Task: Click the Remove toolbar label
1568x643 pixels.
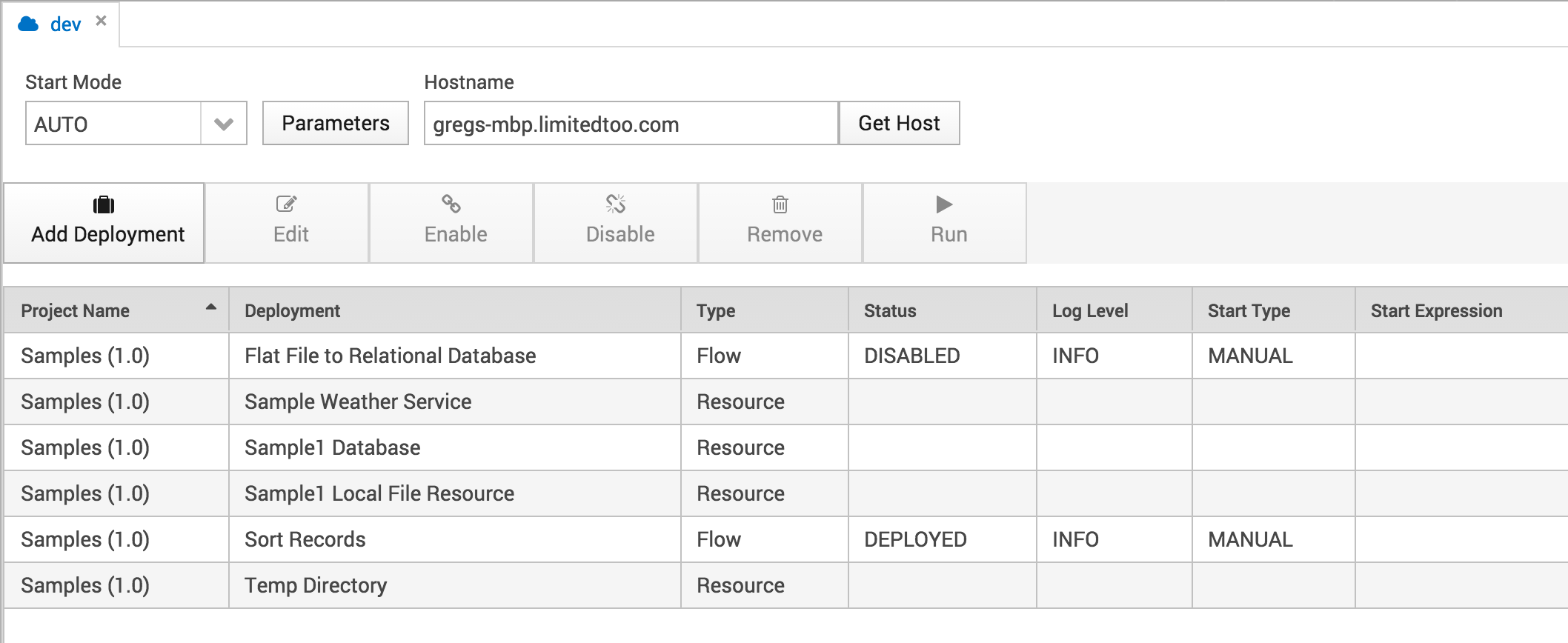Action: point(785,234)
